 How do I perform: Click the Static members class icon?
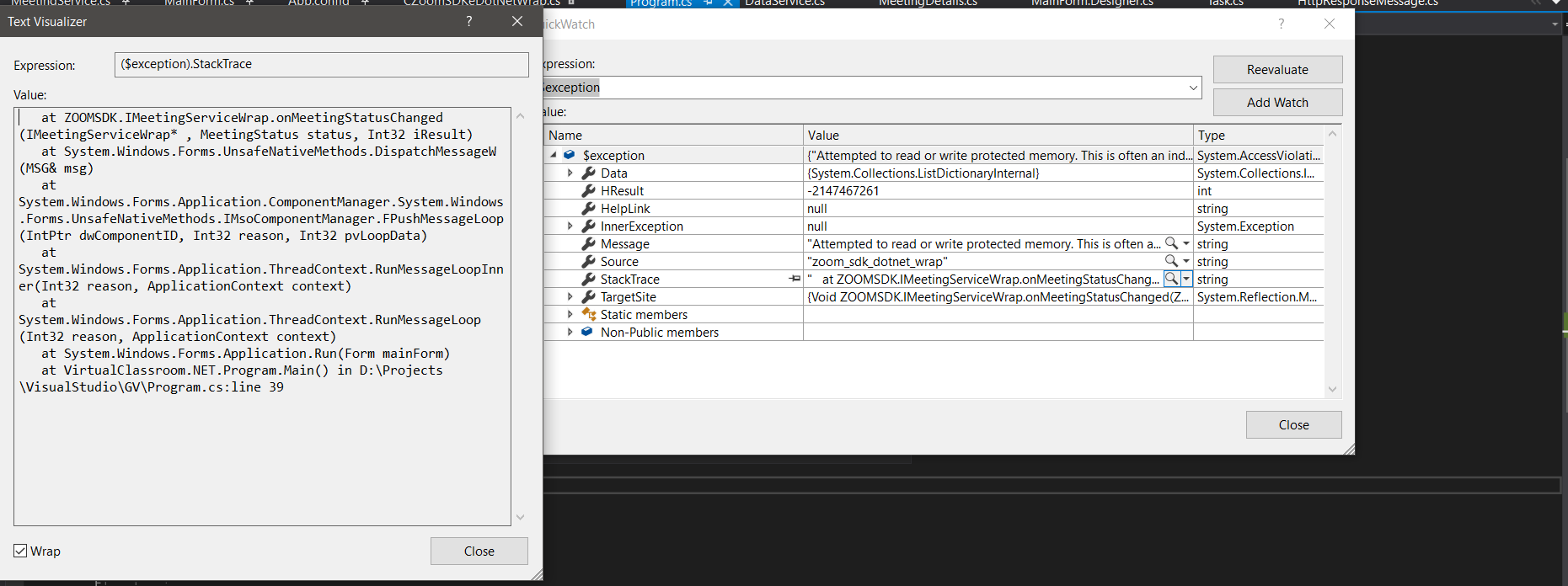[589, 314]
